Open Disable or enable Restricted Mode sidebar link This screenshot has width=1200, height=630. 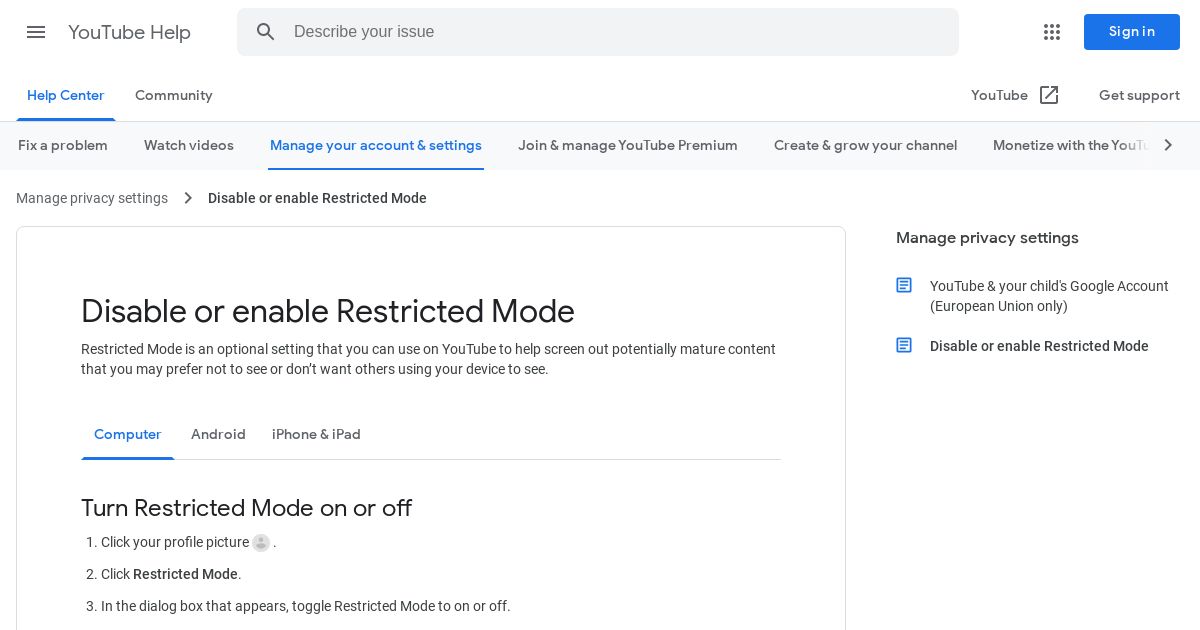1039,346
